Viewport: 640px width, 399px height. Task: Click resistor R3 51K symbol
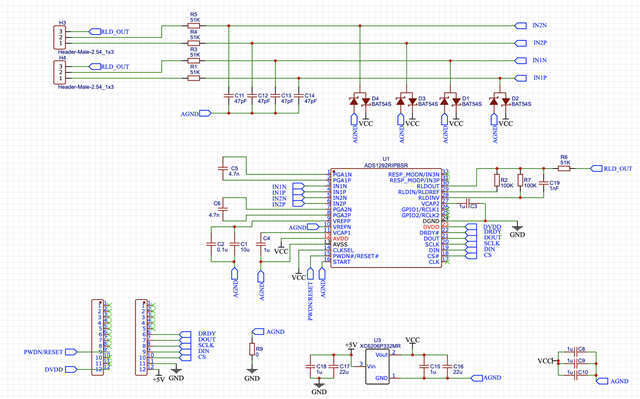click(193, 61)
